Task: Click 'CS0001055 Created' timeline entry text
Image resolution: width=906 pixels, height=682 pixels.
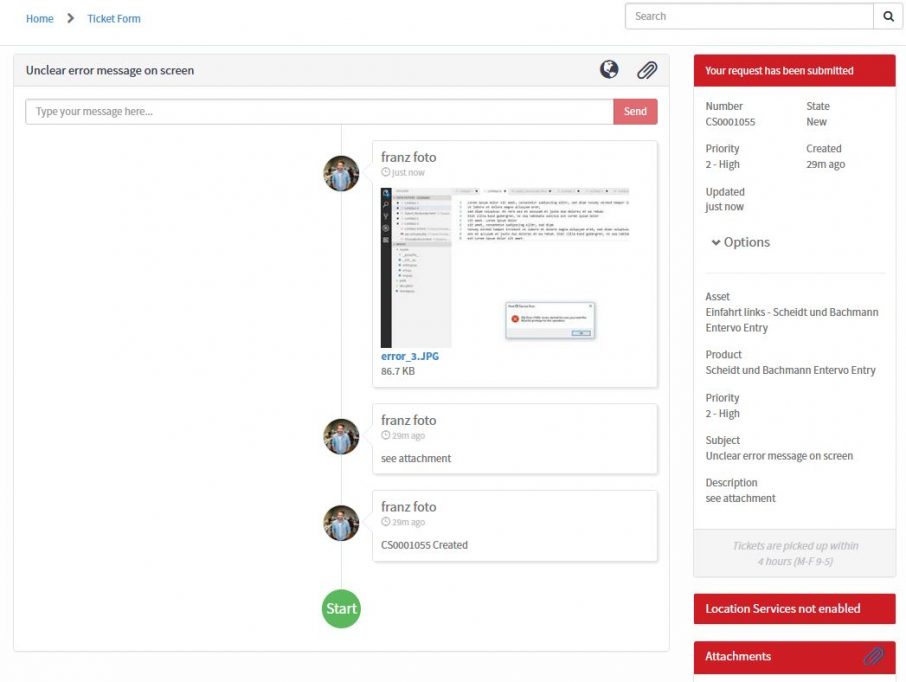Action: tap(424, 545)
